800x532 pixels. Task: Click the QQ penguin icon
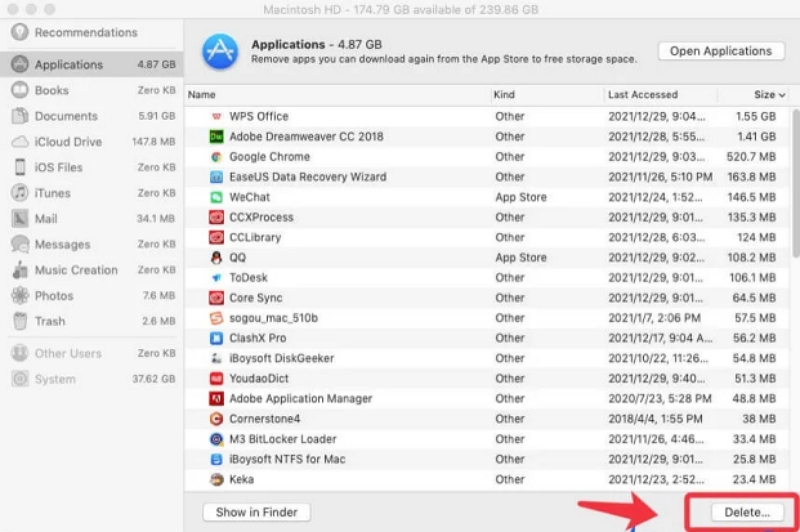[216, 258]
